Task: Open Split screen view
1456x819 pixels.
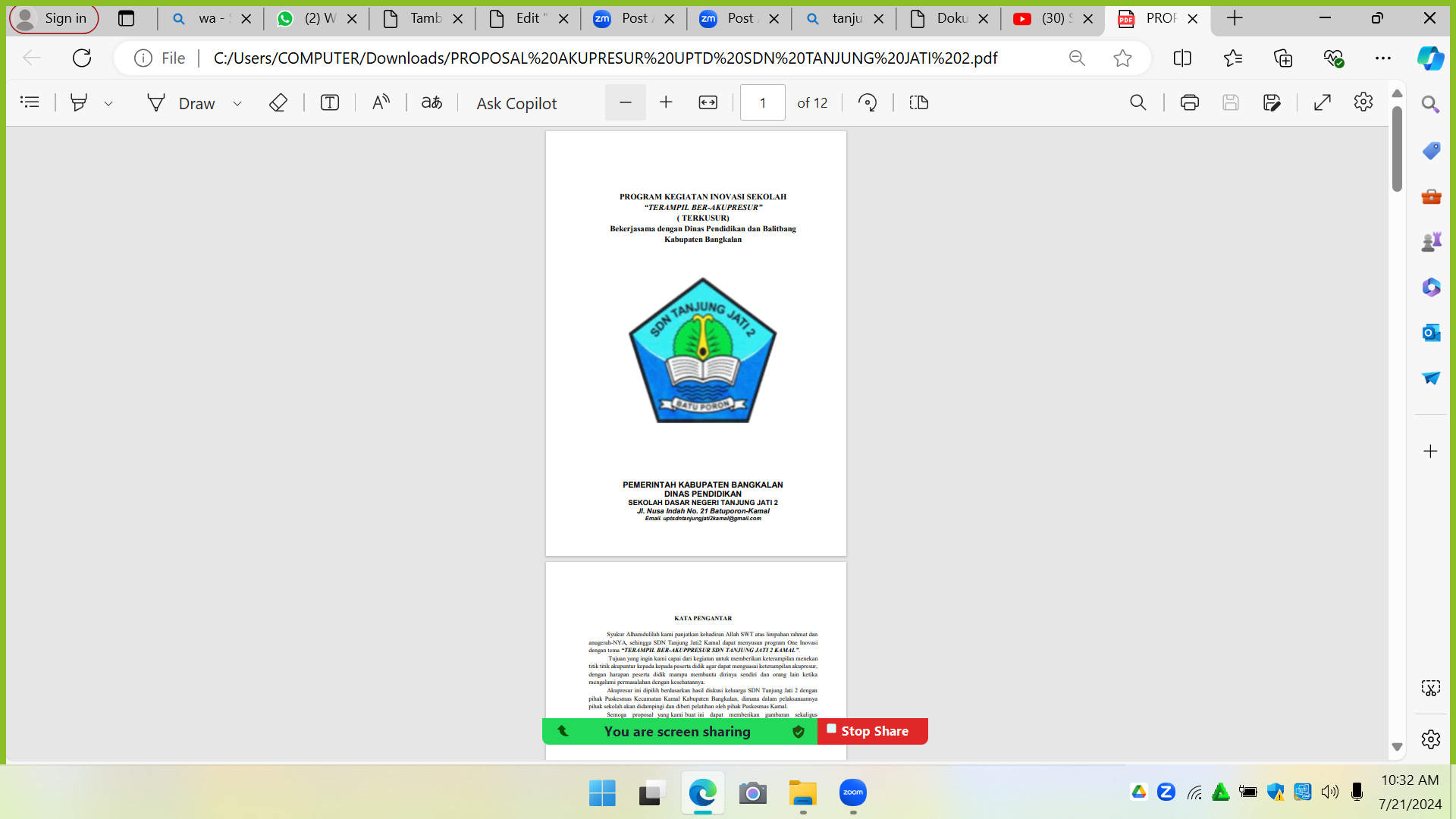Action: coord(1182,58)
